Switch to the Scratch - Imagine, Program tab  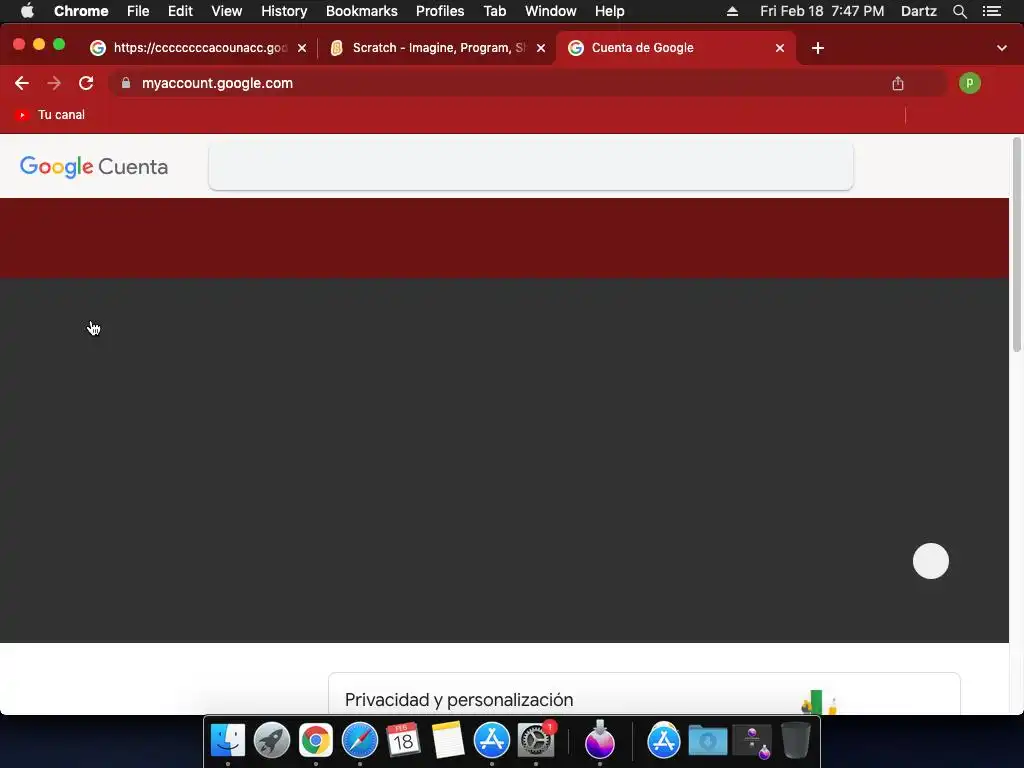click(438, 48)
